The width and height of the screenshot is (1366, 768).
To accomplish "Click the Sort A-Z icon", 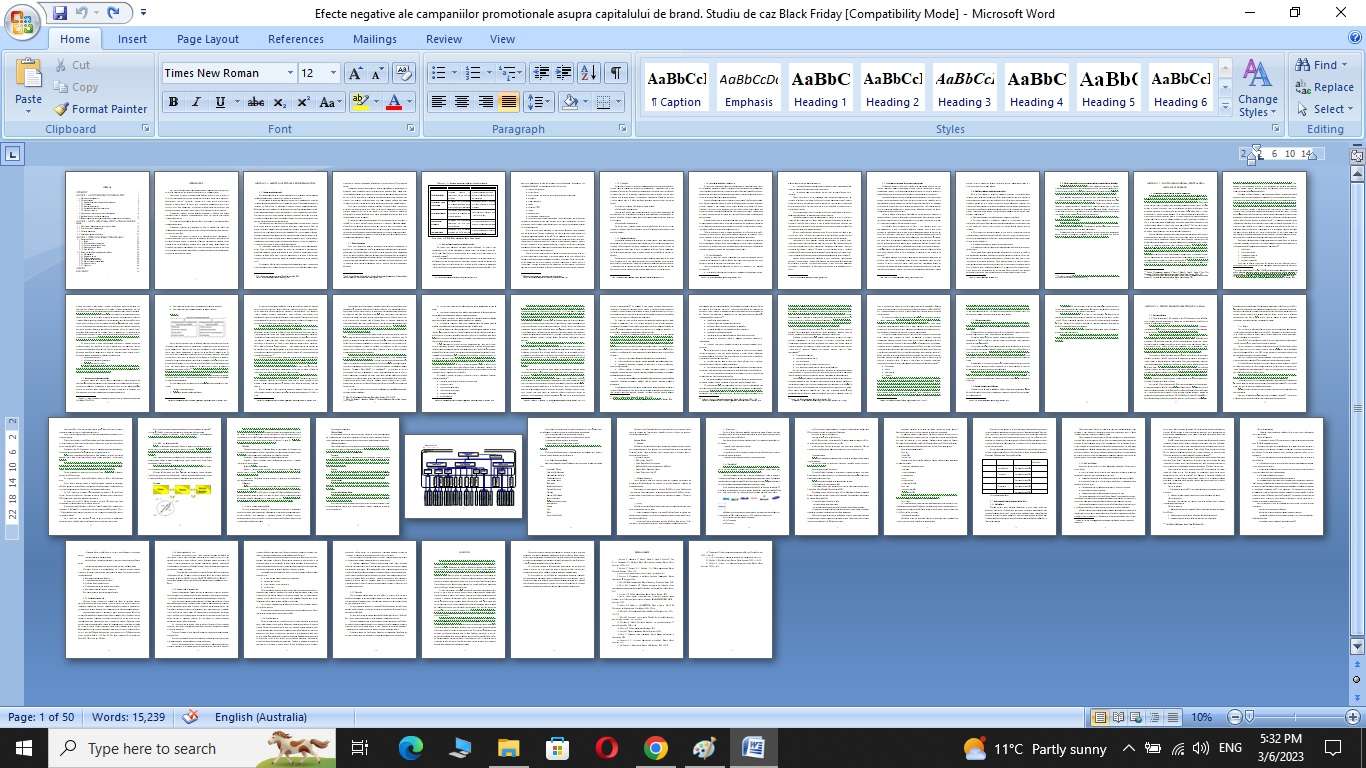I will 589,73.
